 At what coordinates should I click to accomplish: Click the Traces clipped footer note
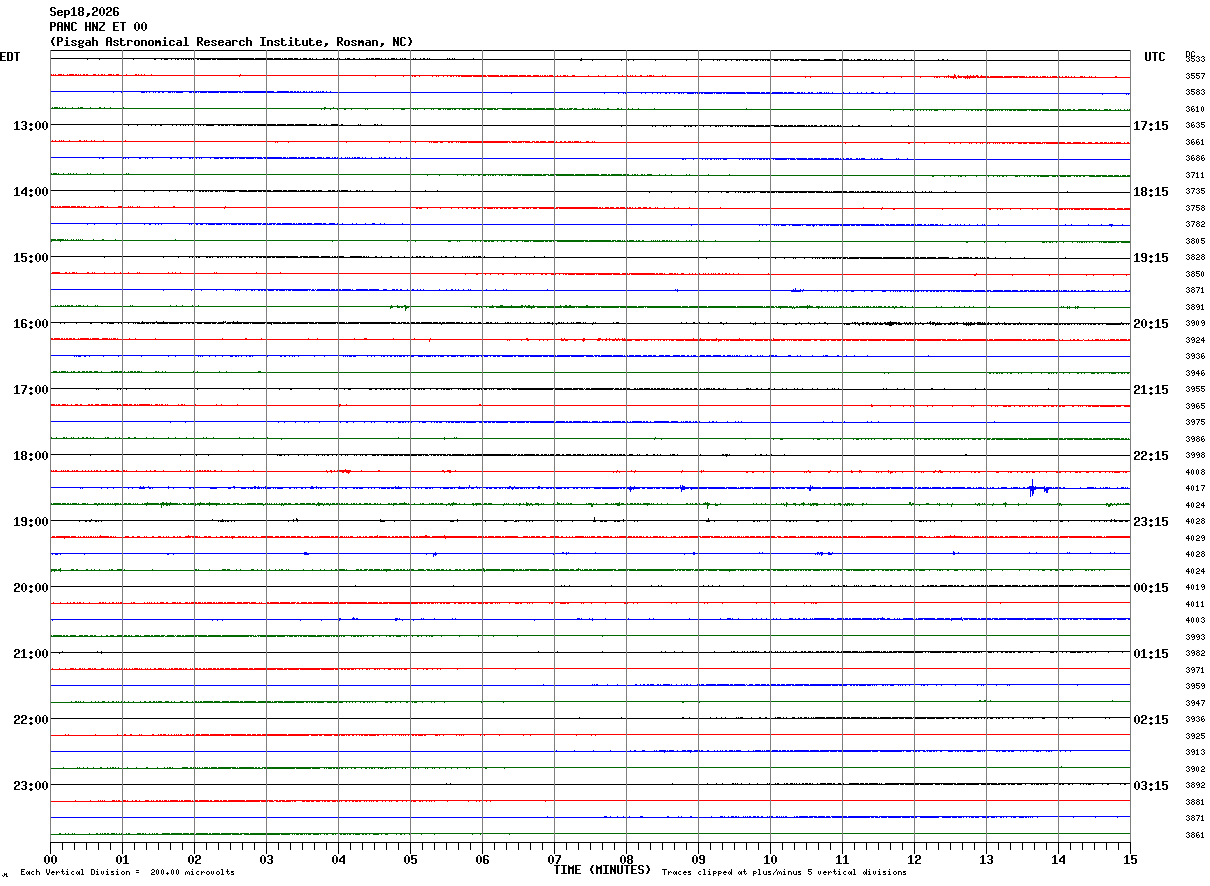(x=784, y=873)
